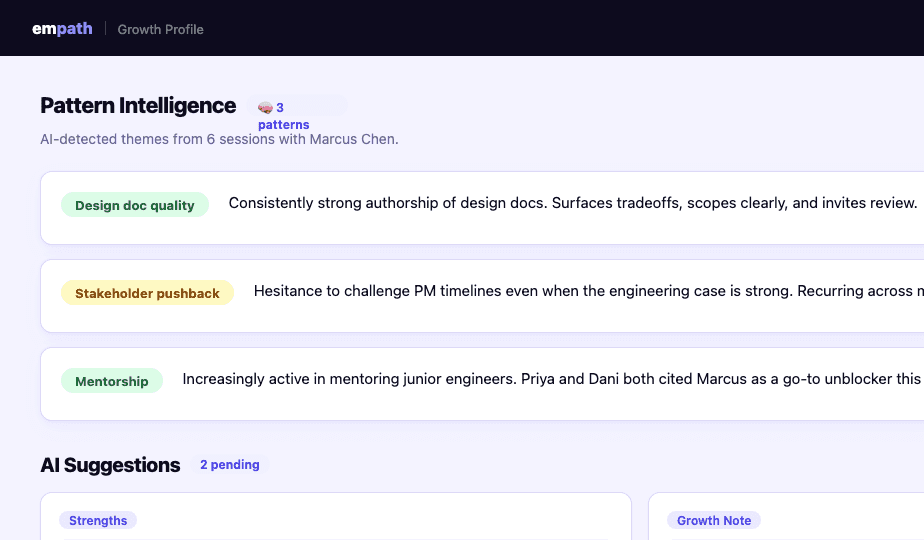This screenshot has height=540, width=924.
Task: Select the green Mentorship tag
Action: [111, 381]
